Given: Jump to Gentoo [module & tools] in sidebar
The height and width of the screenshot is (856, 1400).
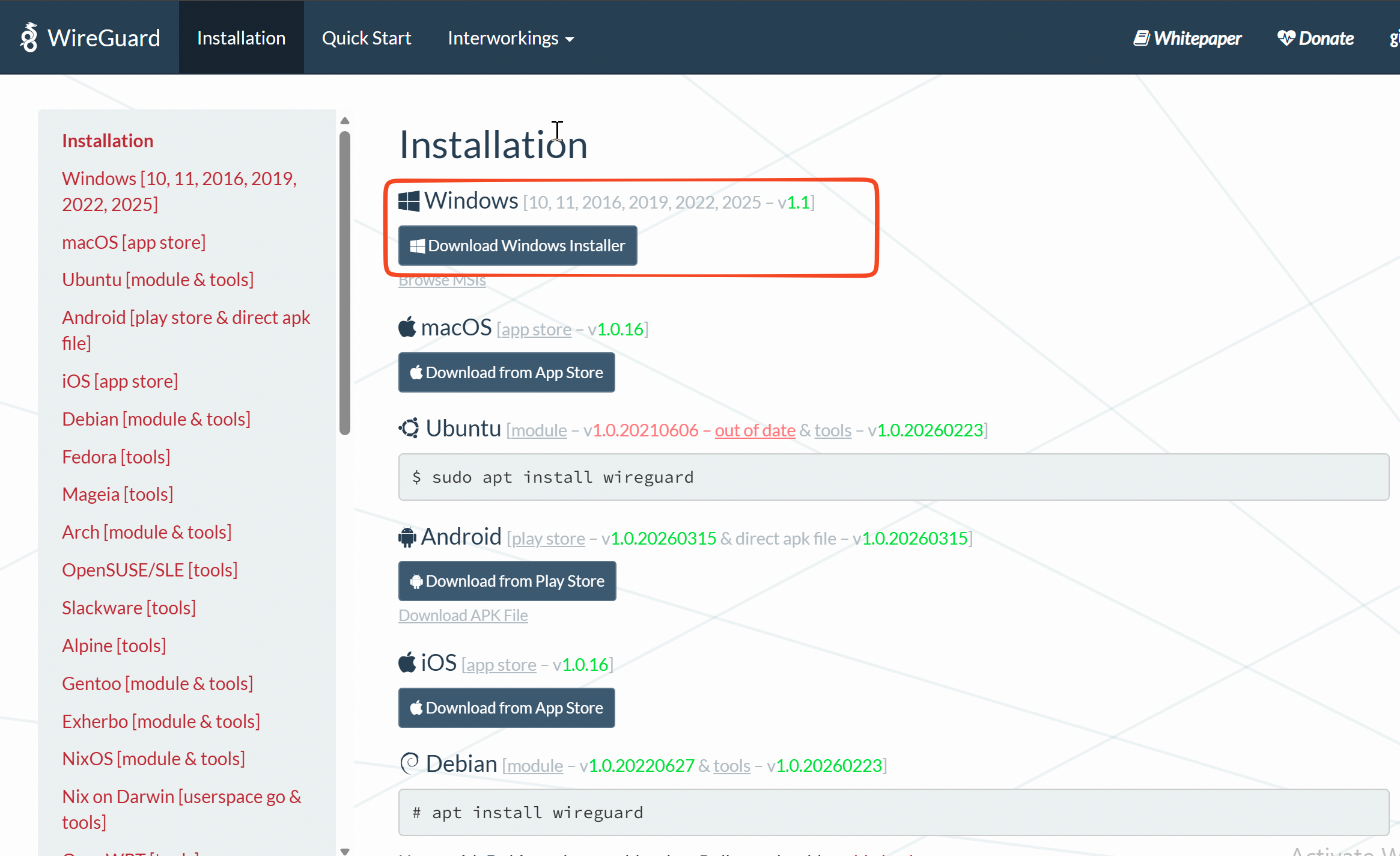Looking at the screenshot, I should tap(157, 683).
